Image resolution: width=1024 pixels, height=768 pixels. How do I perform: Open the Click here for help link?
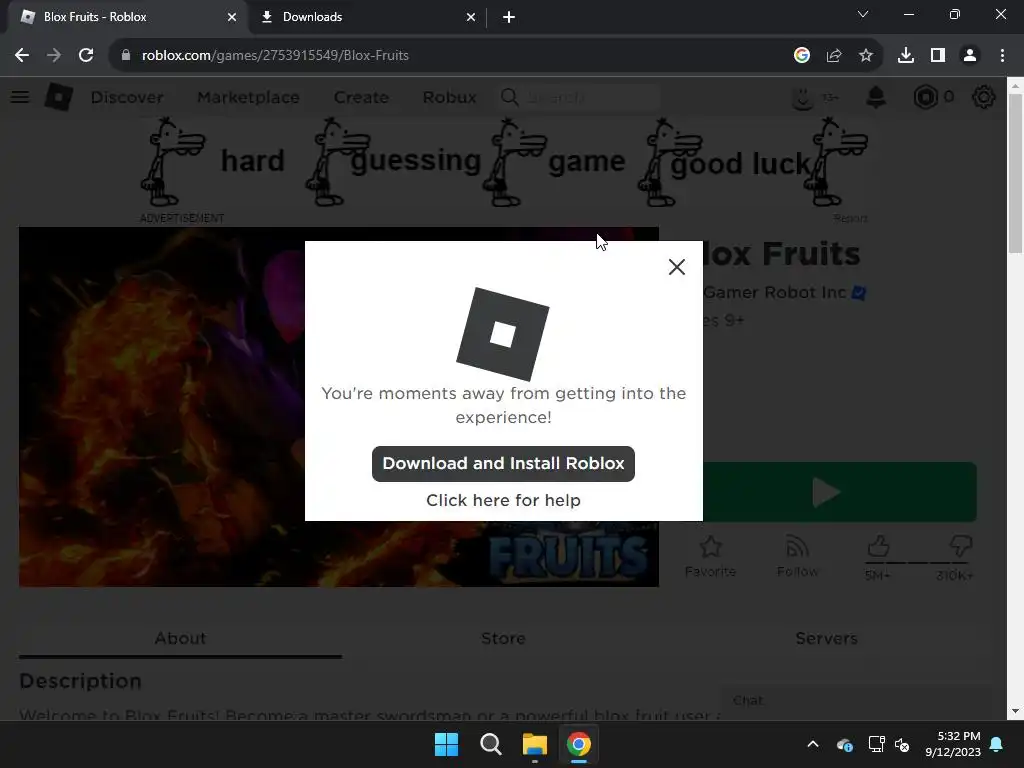click(503, 500)
